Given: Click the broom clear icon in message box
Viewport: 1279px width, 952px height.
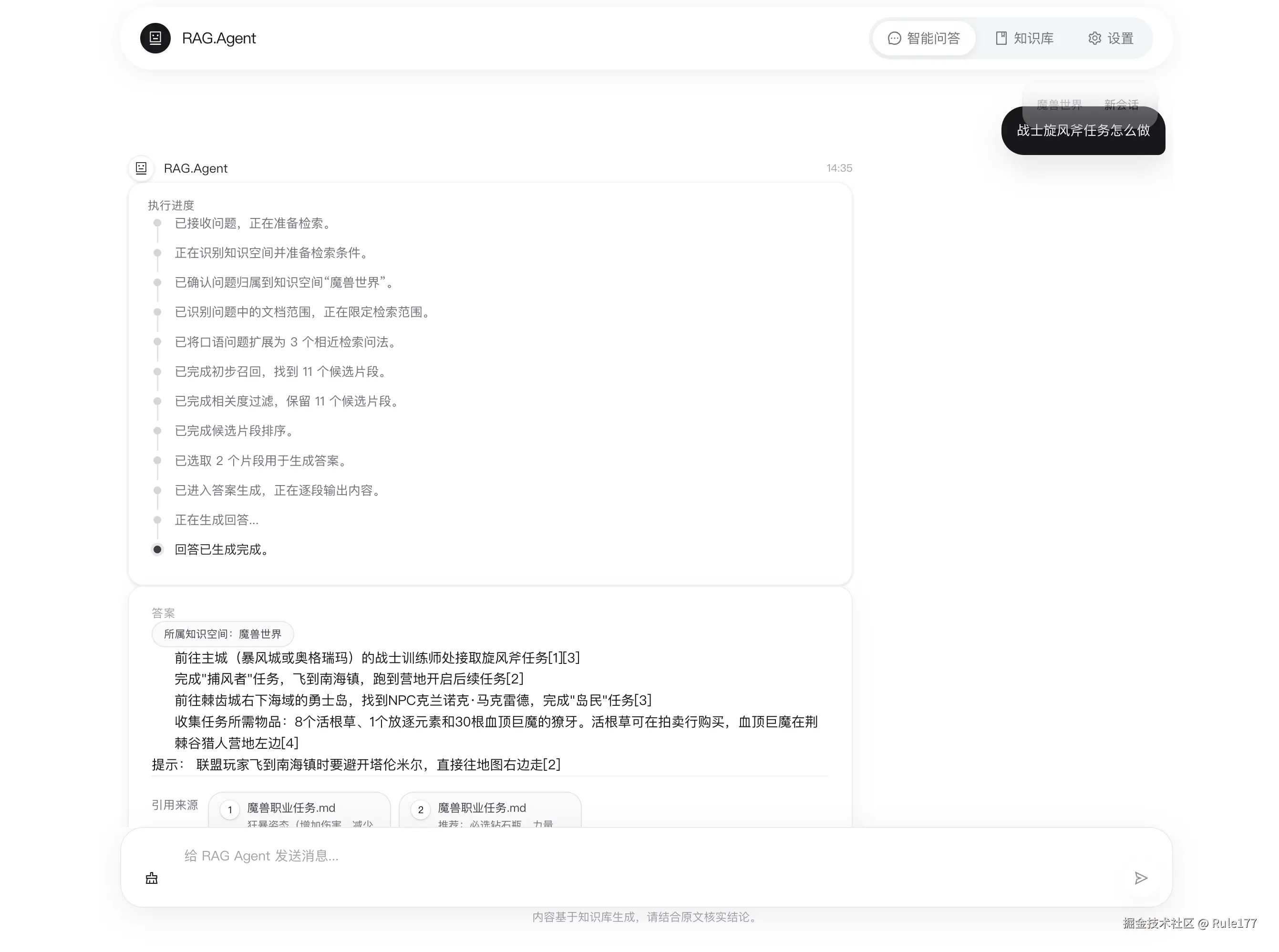Looking at the screenshot, I should [x=151, y=878].
